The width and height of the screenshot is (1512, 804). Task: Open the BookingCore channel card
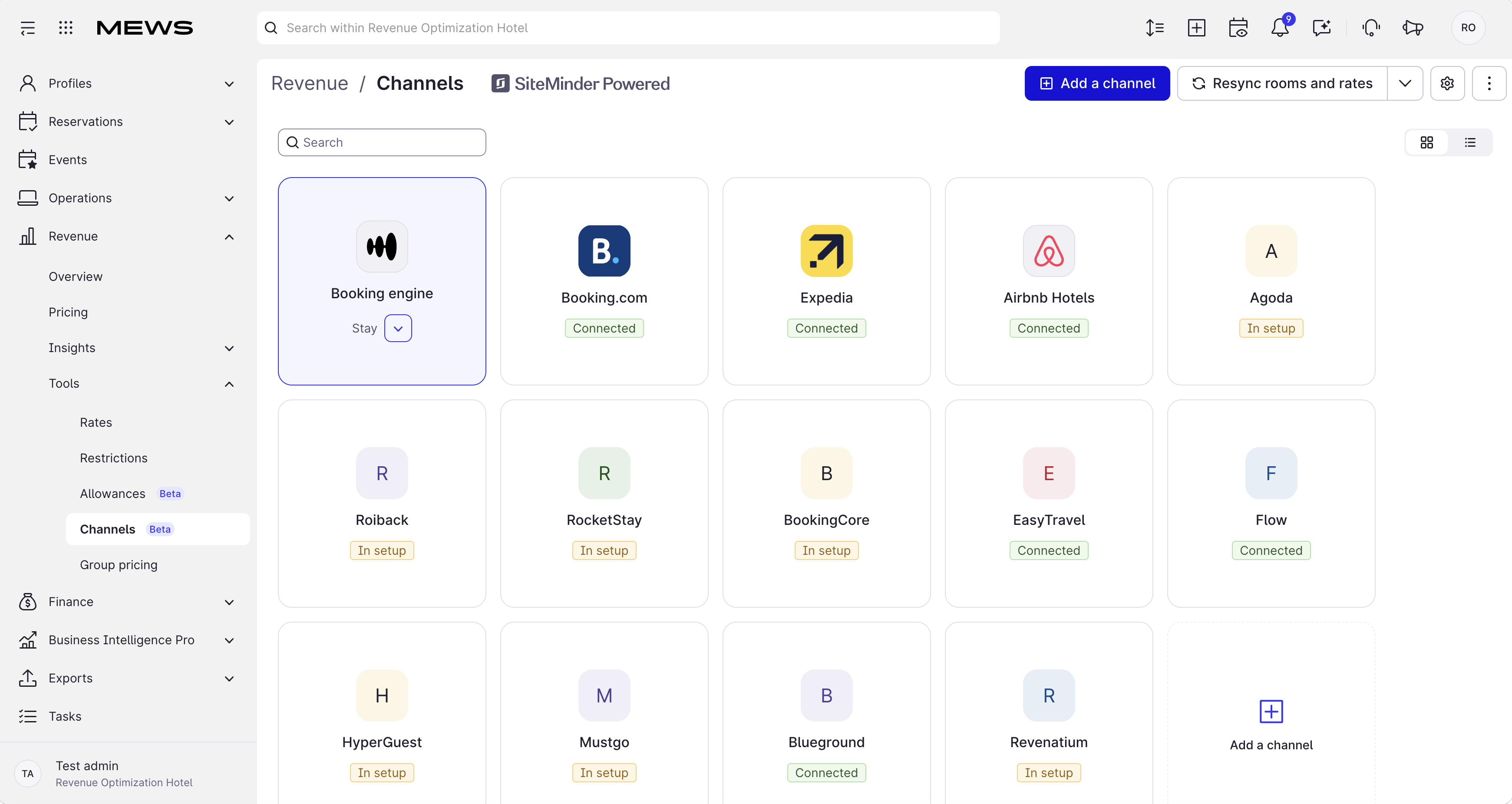coord(826,504)
